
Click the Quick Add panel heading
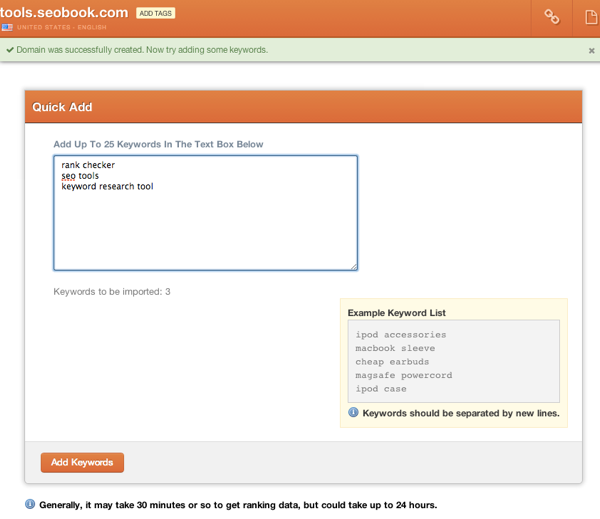[x=62, y=107]
